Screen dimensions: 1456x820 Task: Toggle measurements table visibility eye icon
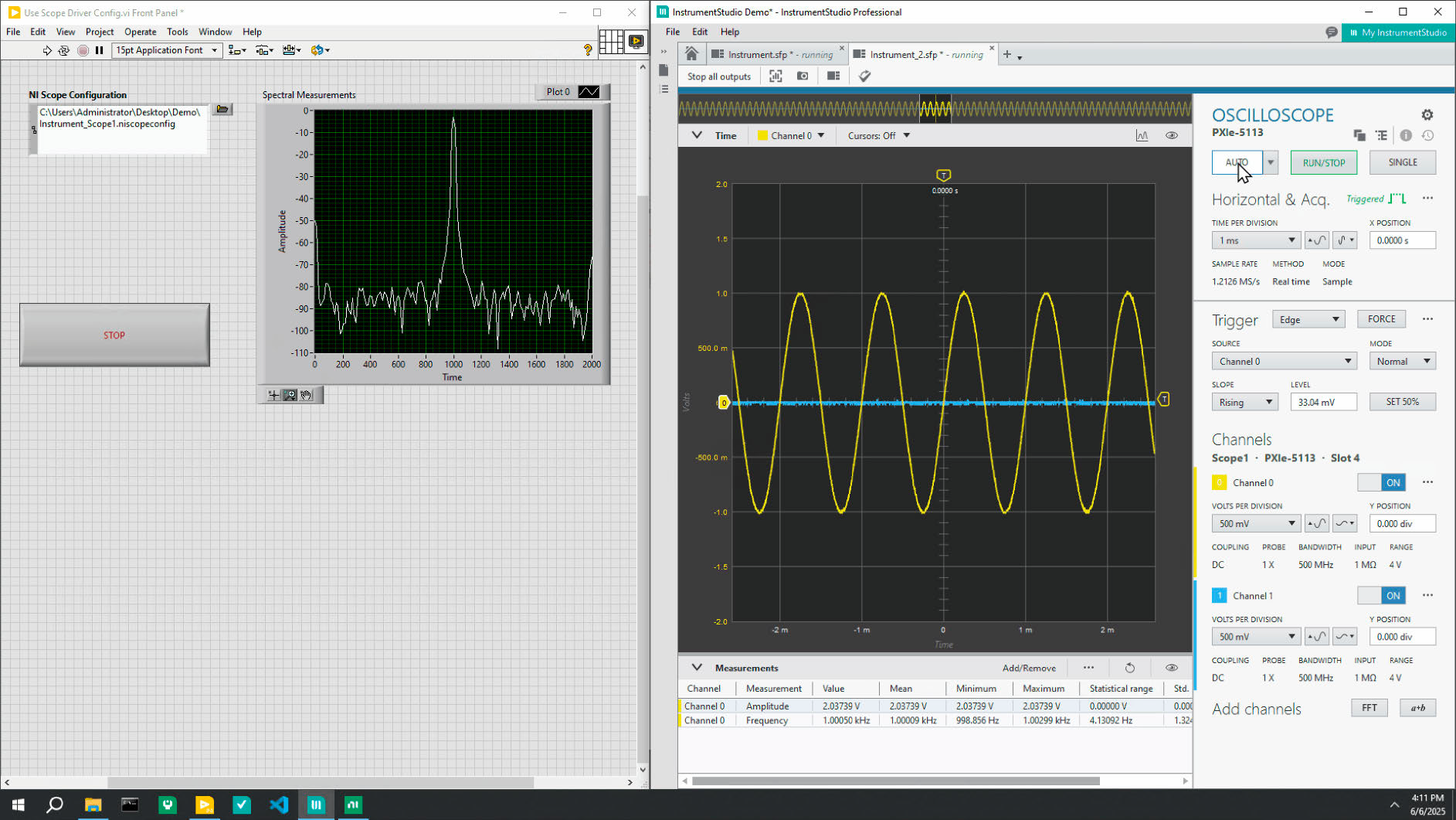(1171, 668)
